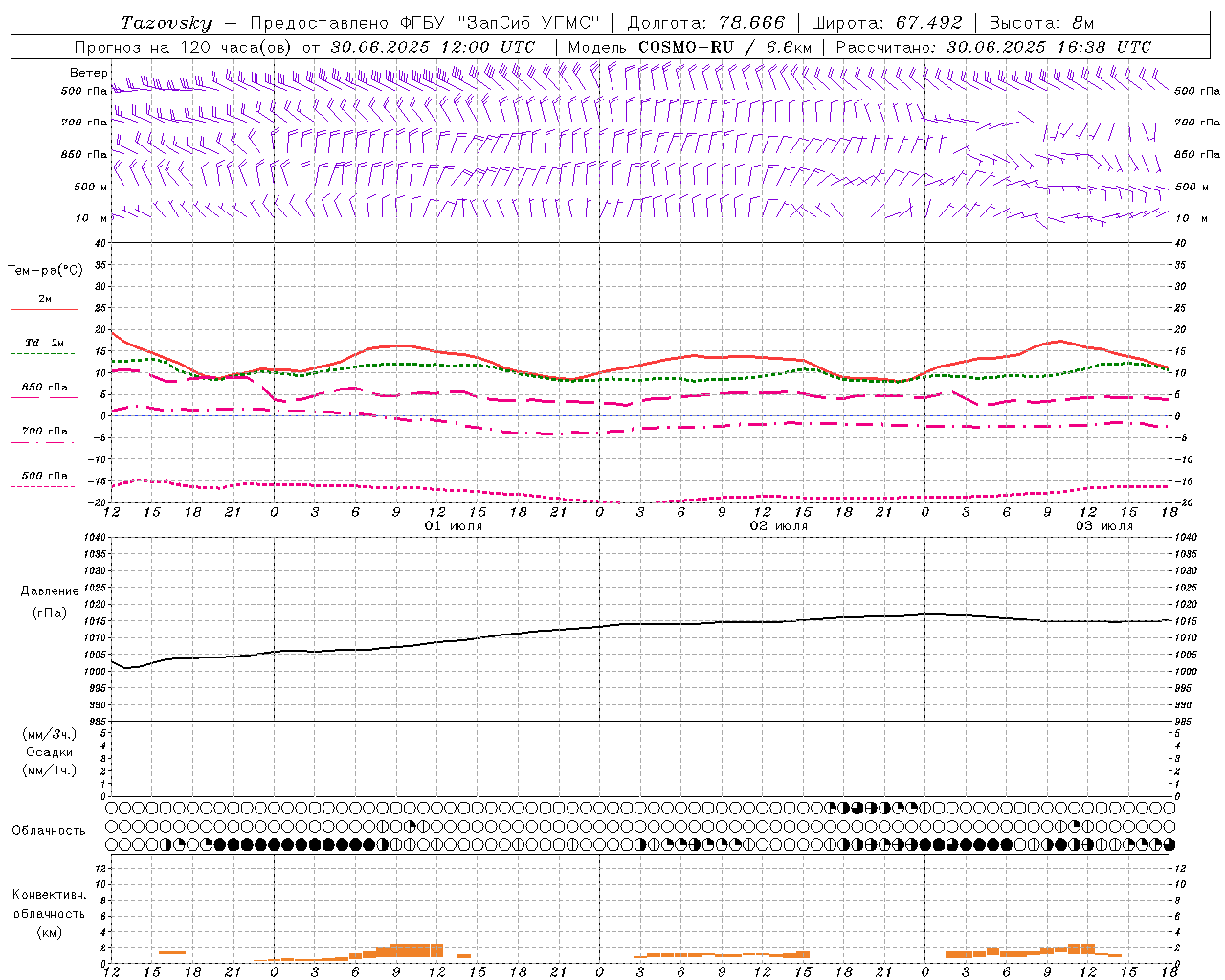Click the 01 июля date label
Viewport: 1225px width, 980px height.
click(x=454, y=526)
